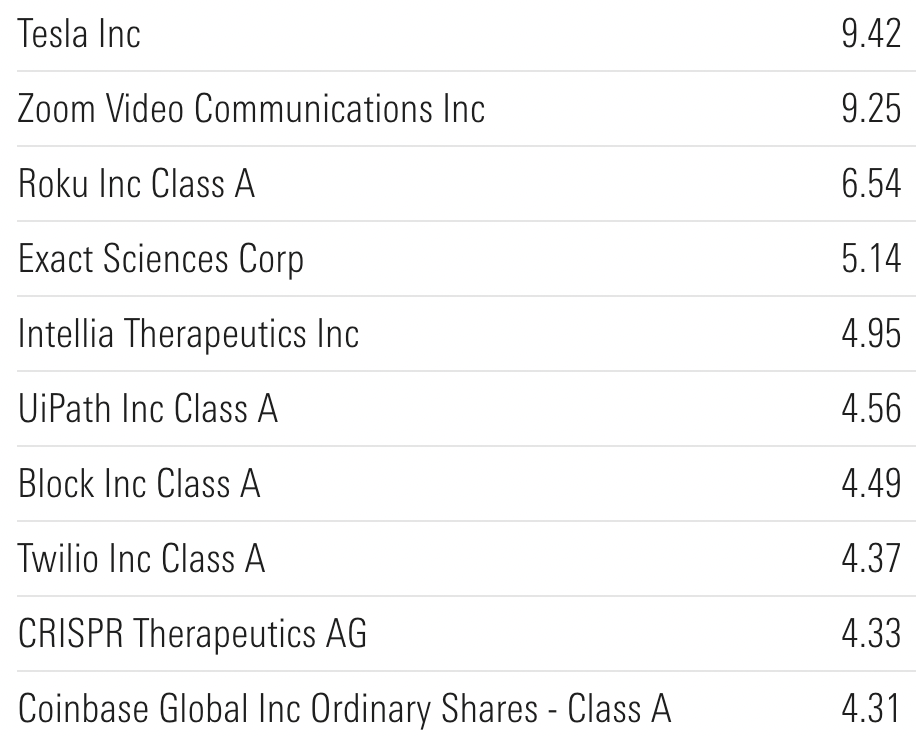The image size is (916, 736).
Task: Click the 5.14 Exact Sciences value
Action: 871,259
